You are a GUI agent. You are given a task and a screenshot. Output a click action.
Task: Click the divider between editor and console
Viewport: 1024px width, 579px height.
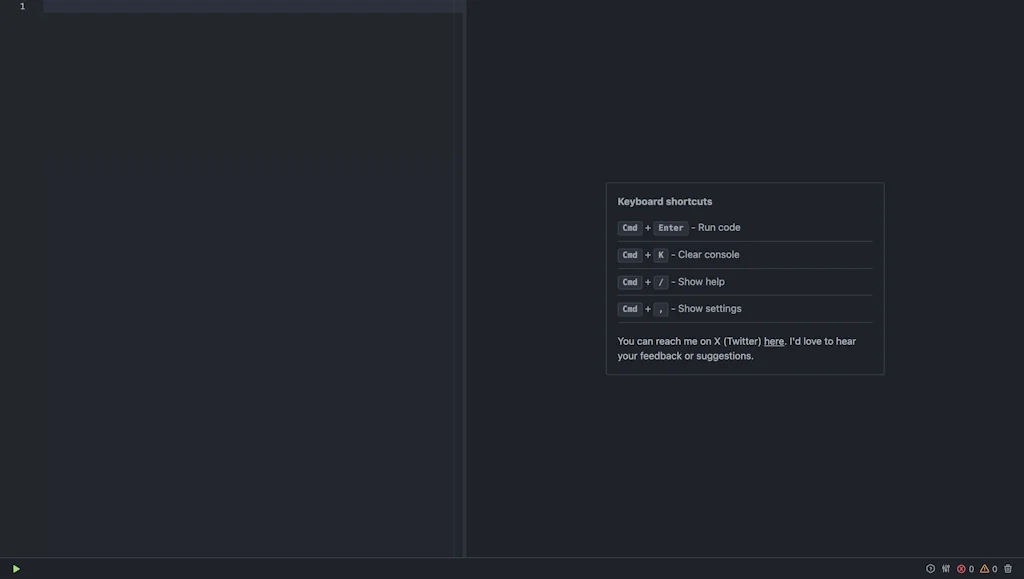(x=463, y=280)
